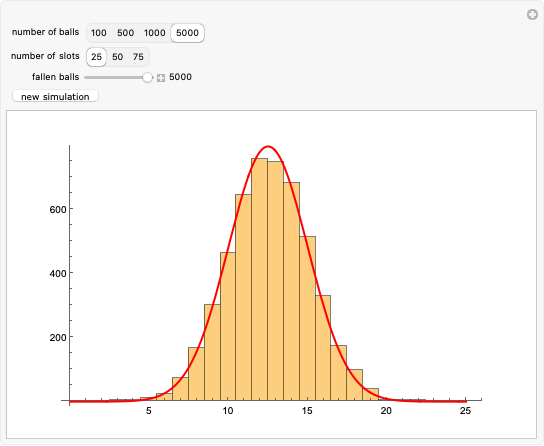Set number of balls to 1000
544x446 pixels.
pyautogui.click(x=154, y=33)
